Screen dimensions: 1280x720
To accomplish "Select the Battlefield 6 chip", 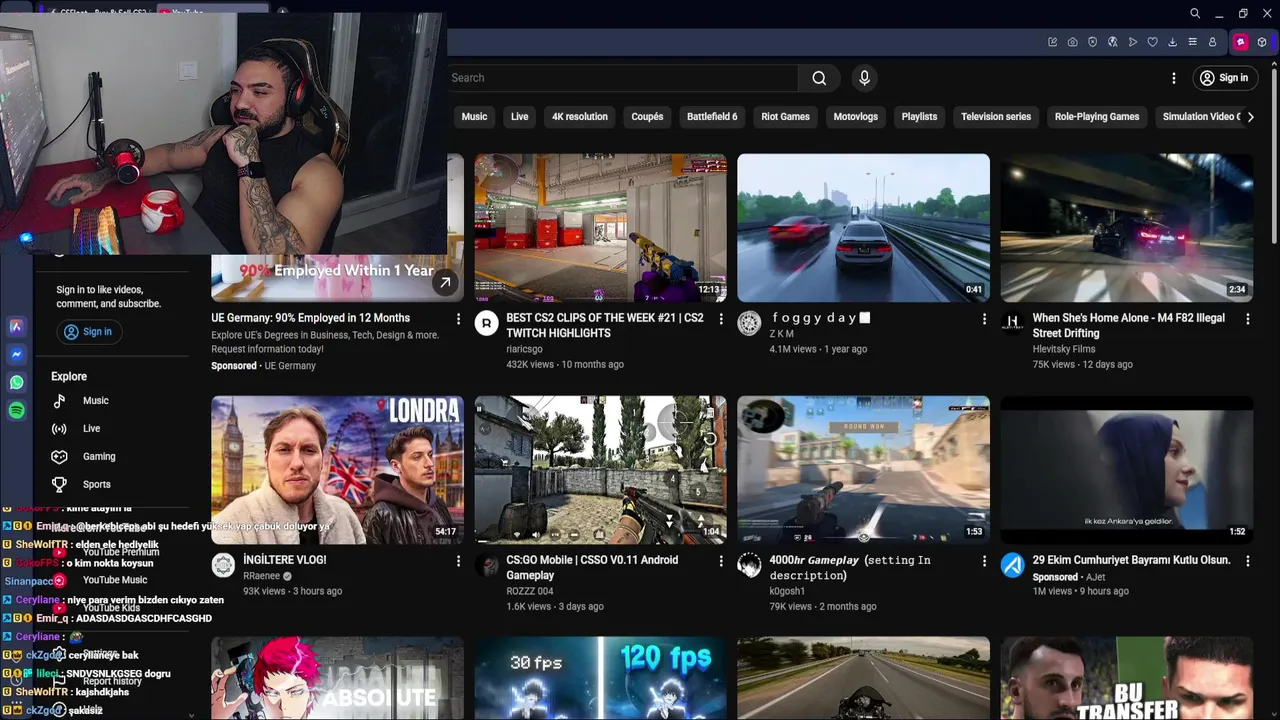I will click(x=712, y=117).
